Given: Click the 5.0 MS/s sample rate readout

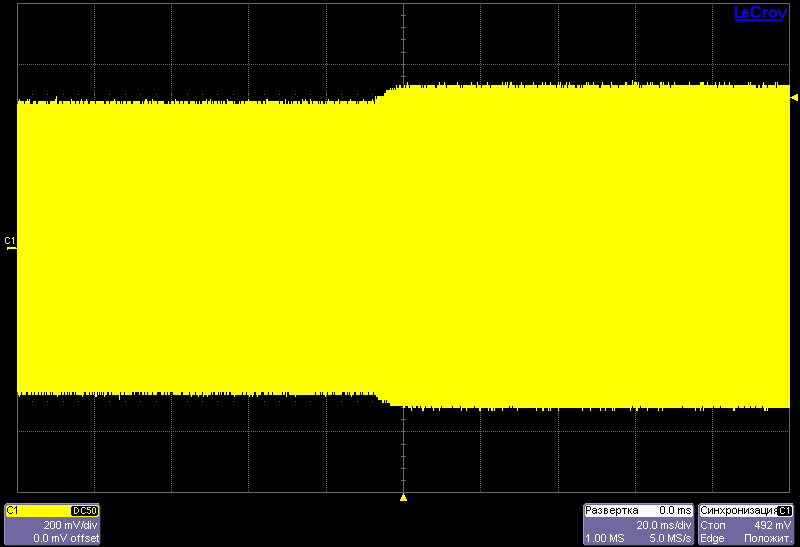Looking at the screenshot, I should coord(669,538).
